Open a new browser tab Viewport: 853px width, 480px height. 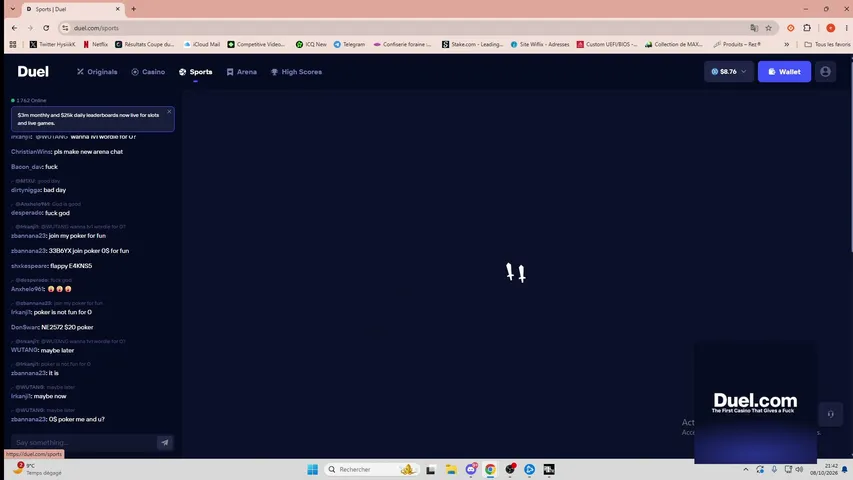tap(133, 9)
